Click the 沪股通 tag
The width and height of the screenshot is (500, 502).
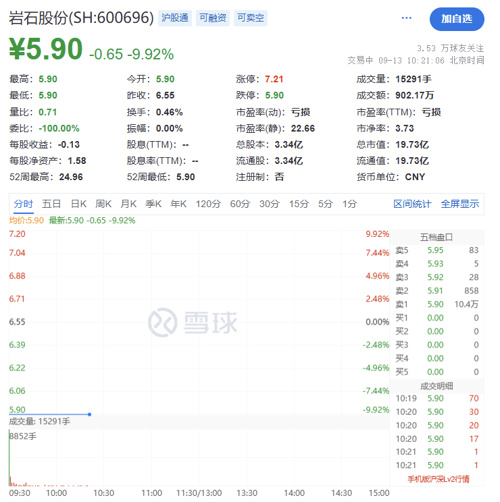(175, 18)
